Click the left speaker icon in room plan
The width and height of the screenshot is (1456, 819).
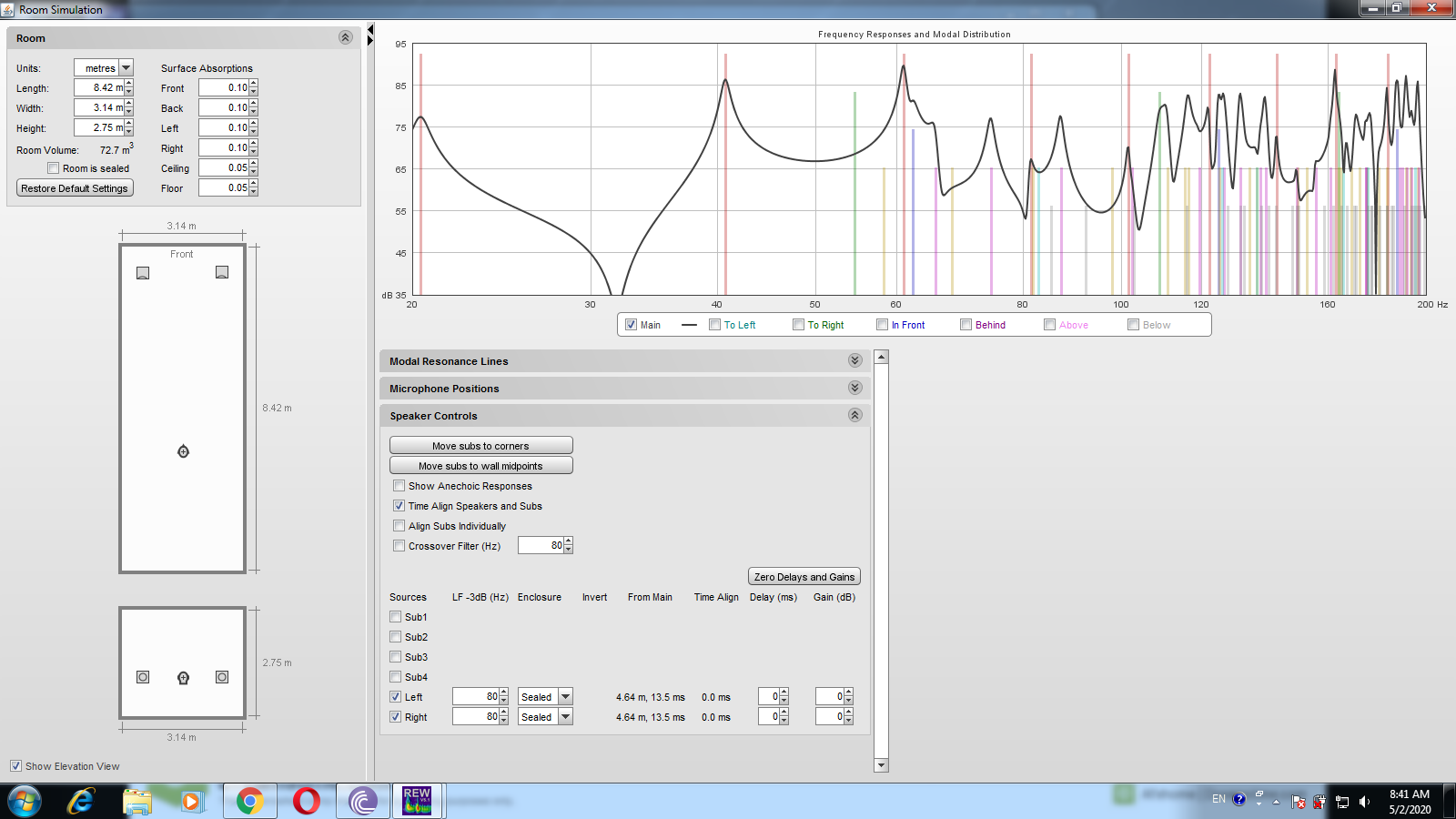click(x=143, y=273)
